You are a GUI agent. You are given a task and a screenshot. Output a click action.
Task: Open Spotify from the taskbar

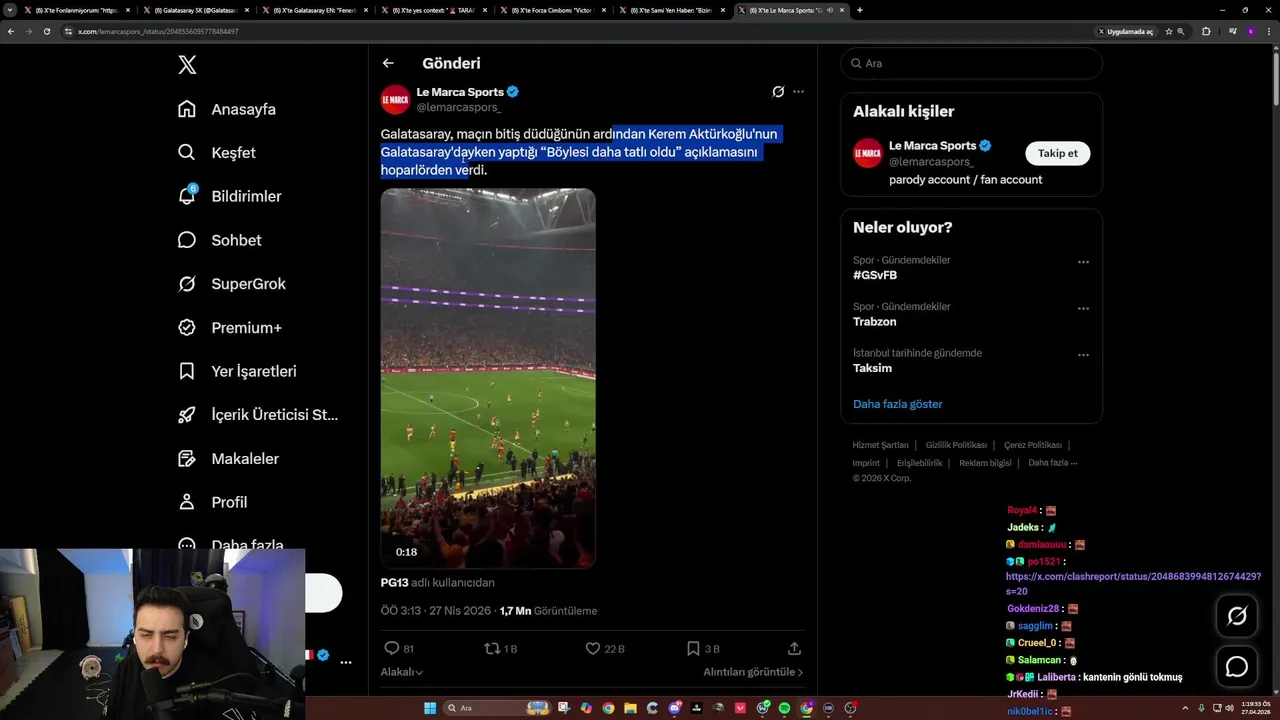point(784,708)
